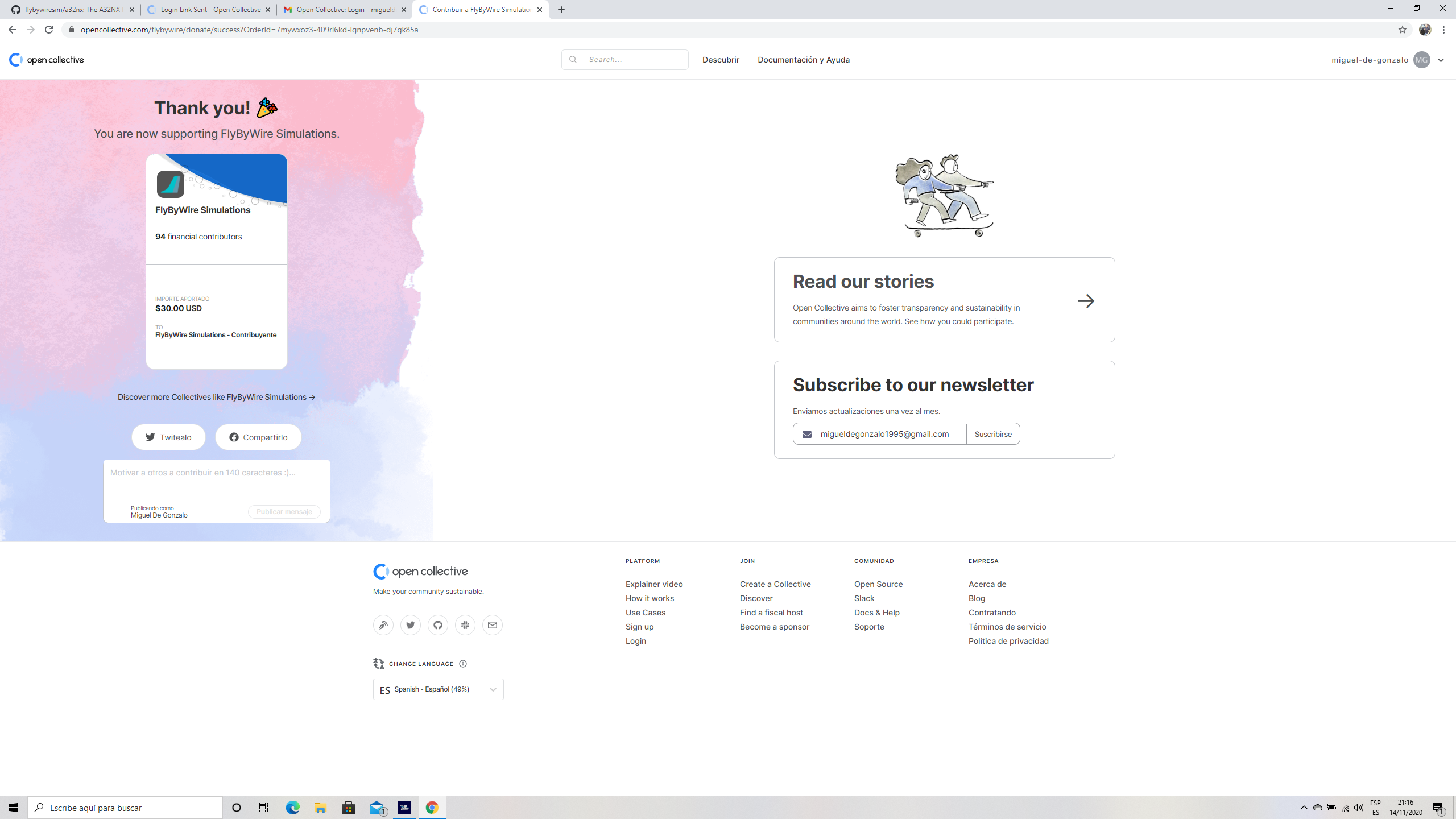The width and height of the screenshot is (1456, 819).
Task: Click the Read our stories arrow
Action: pos(1086,301)
